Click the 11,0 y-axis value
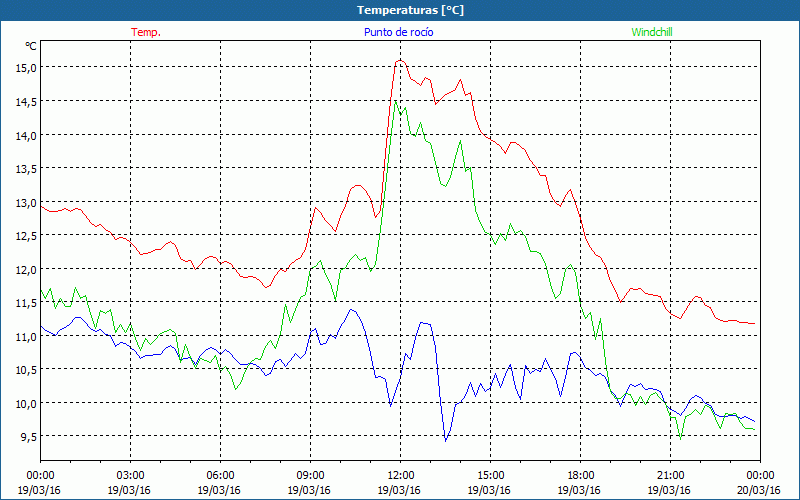Image resolution: width=800 pixels, height=500 pixels. pos(27,336)
